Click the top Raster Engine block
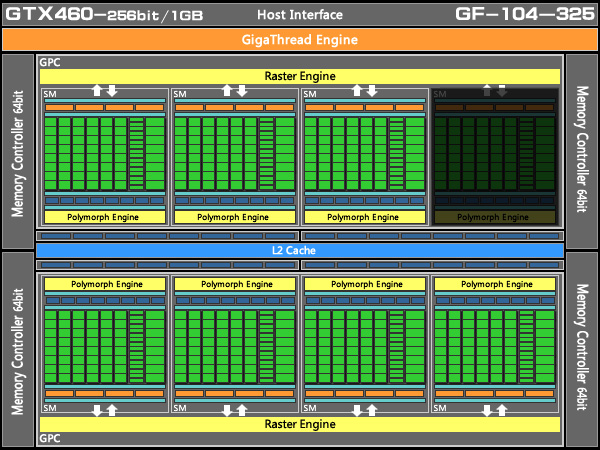Image resolution: width=600 pixels, height=450 pixels. [300, 76]
